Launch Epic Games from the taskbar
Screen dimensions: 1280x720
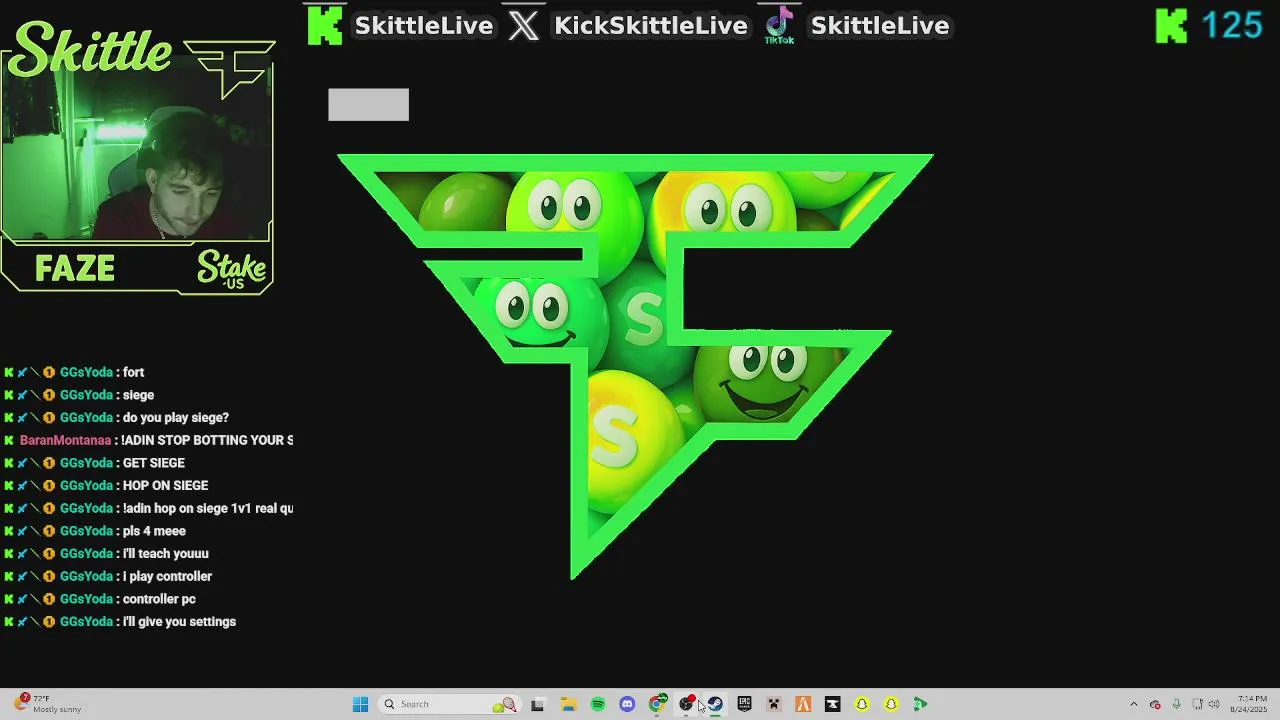(744, 704)
